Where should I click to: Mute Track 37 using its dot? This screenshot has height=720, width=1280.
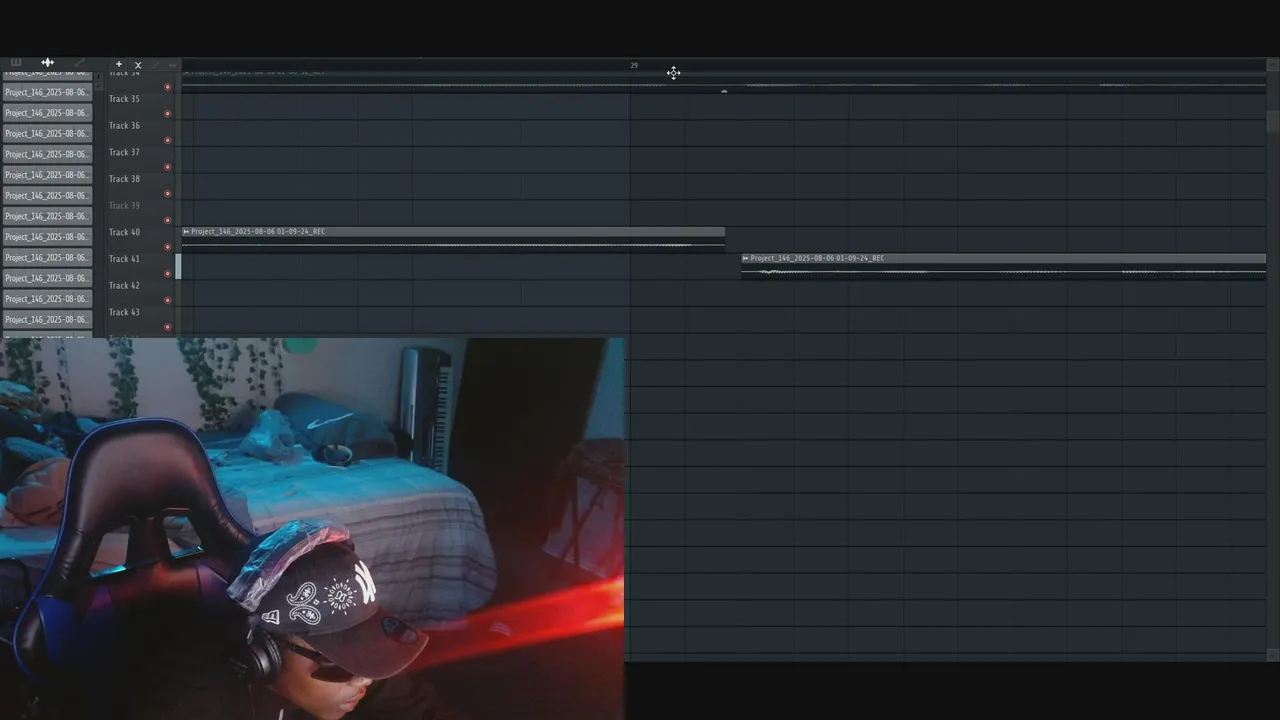[167, 167]
